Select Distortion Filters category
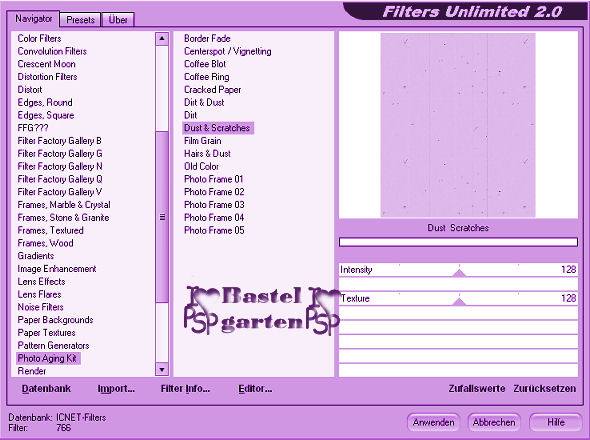The image size is (590, 440). [x=47, y=77]
